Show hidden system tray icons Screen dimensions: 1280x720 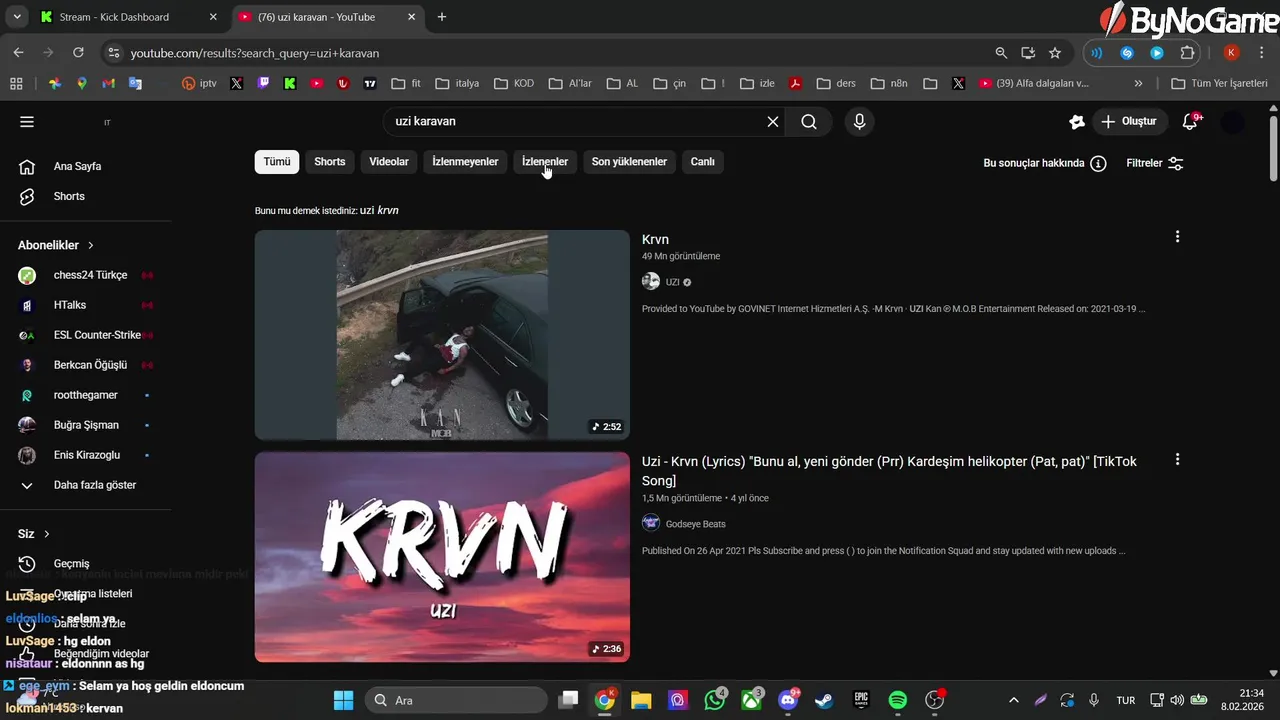tap(1014, 700)
